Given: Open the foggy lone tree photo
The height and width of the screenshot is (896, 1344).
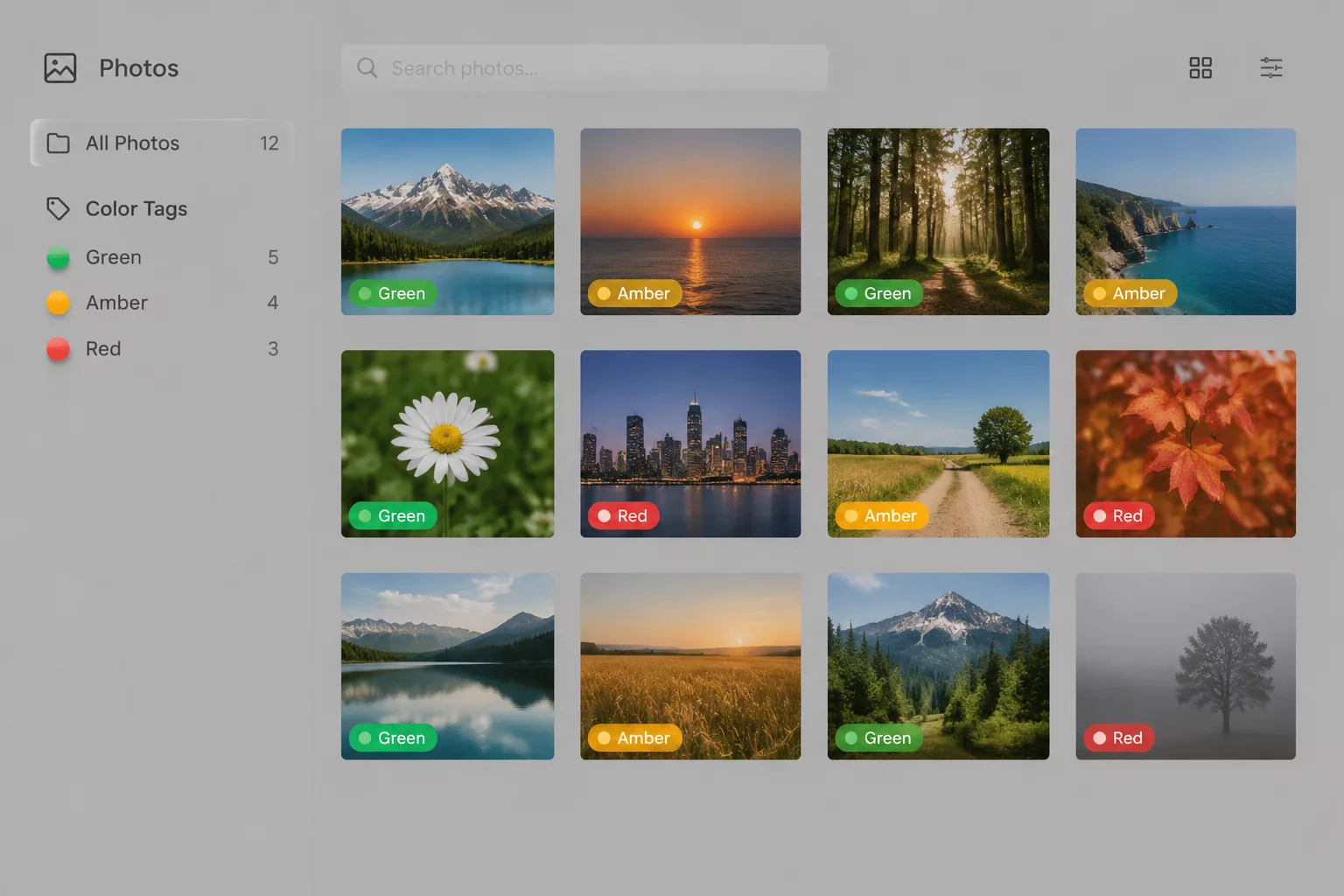Looking at the screenshot, I should [1186, 666].
